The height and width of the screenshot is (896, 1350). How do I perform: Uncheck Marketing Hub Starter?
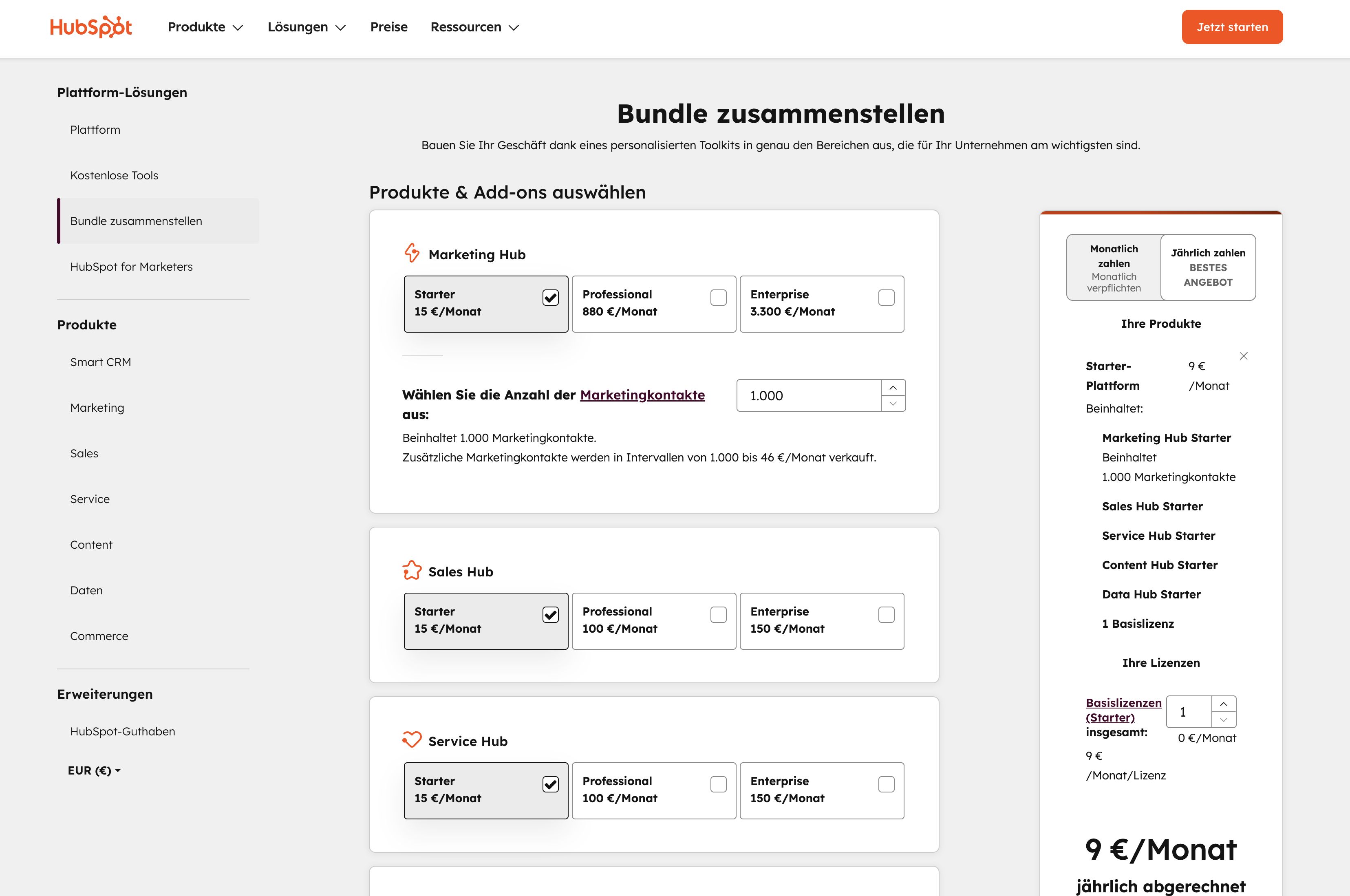pos(549,297)
